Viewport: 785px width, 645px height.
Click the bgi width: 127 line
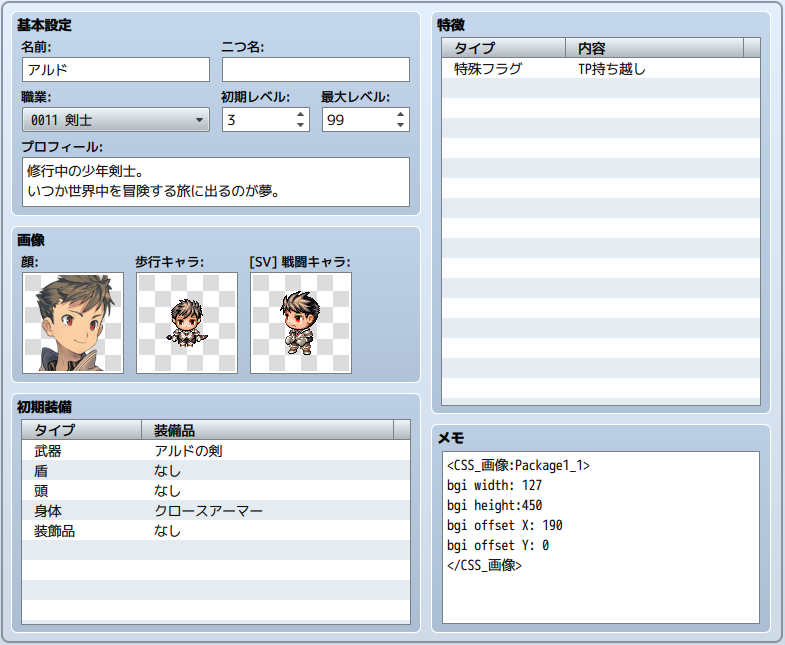[494, 485]
